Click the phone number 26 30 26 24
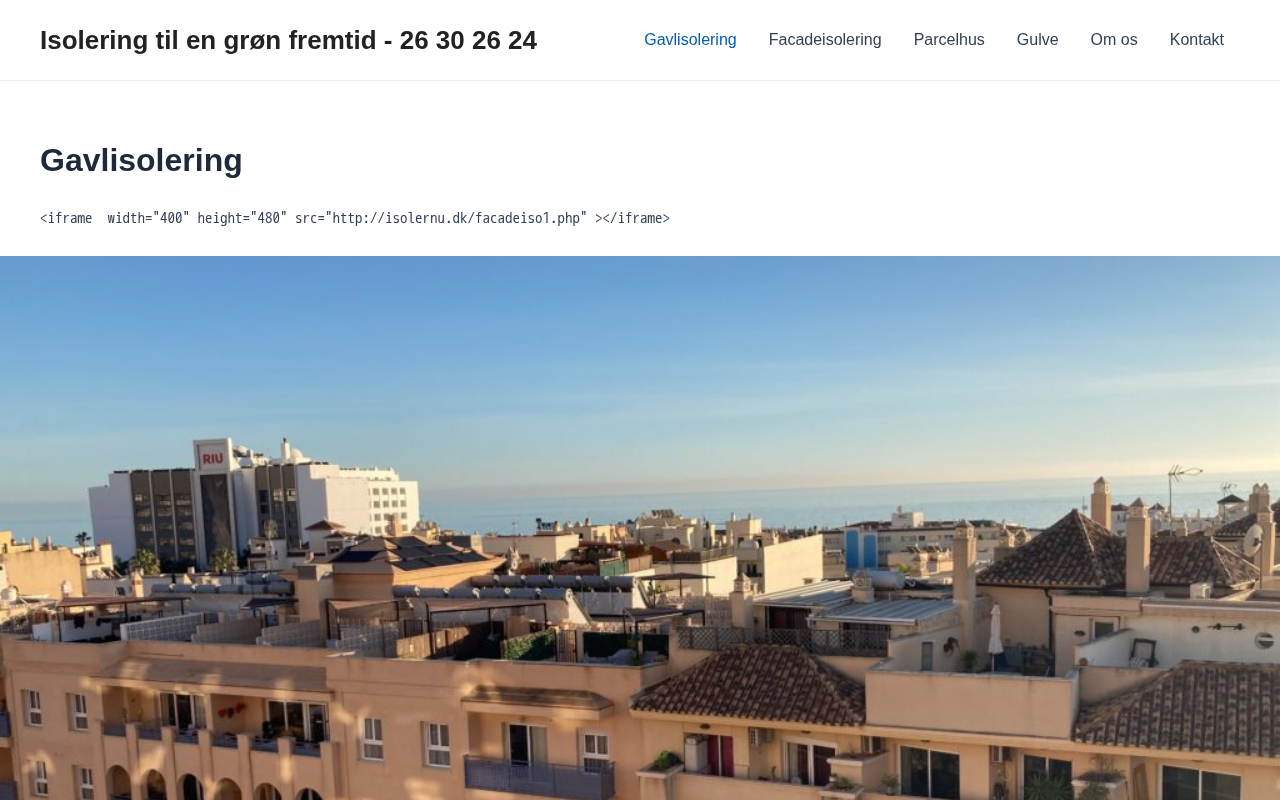1280x800 pixels. pyautogui.click(x=468, y=40)
